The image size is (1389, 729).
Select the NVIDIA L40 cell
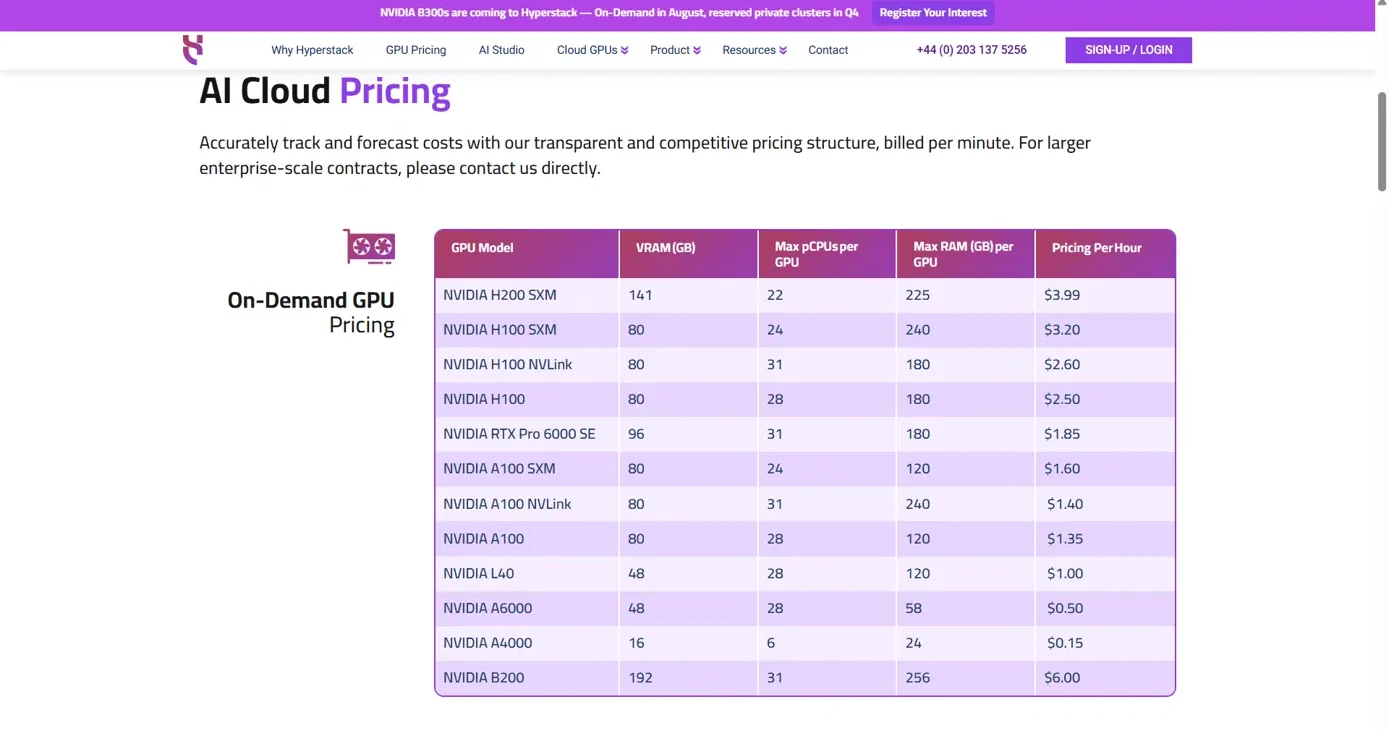tap(479, 574)
